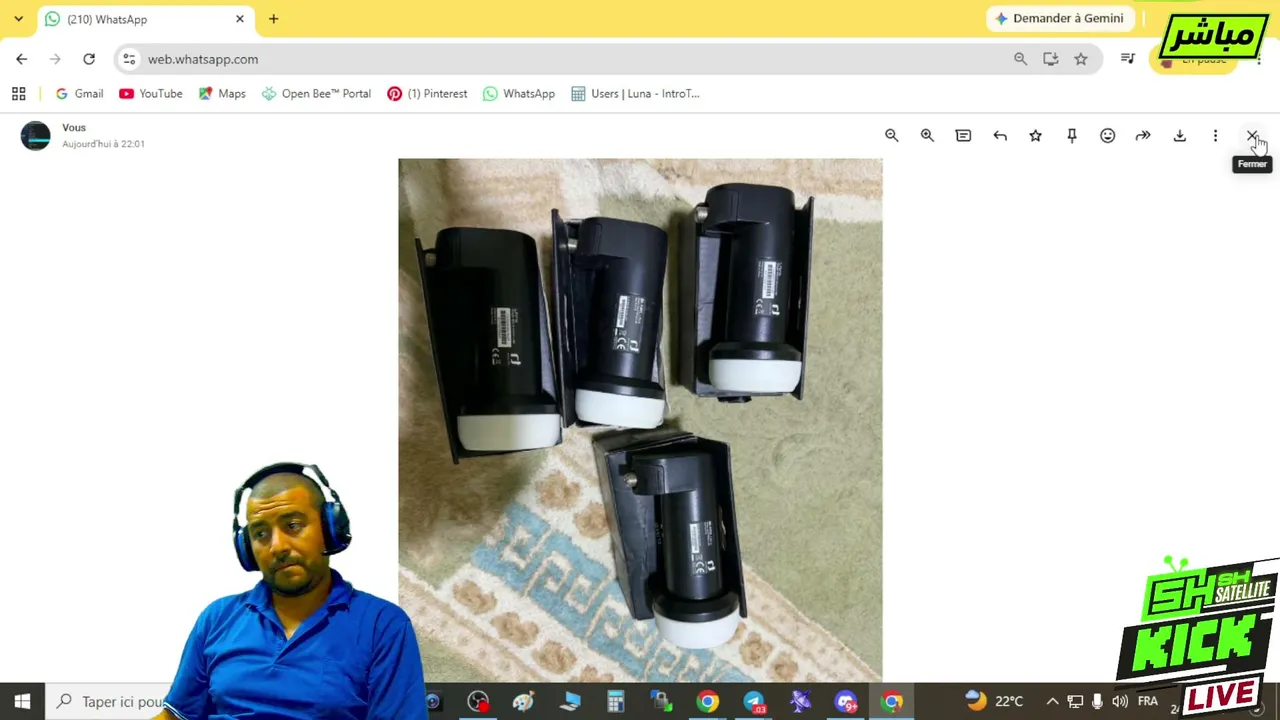Click the timestamp "Aujourd'hui à 22:01"
The height and width of the screenshot is (720, 1280).
tap(103, 144)
